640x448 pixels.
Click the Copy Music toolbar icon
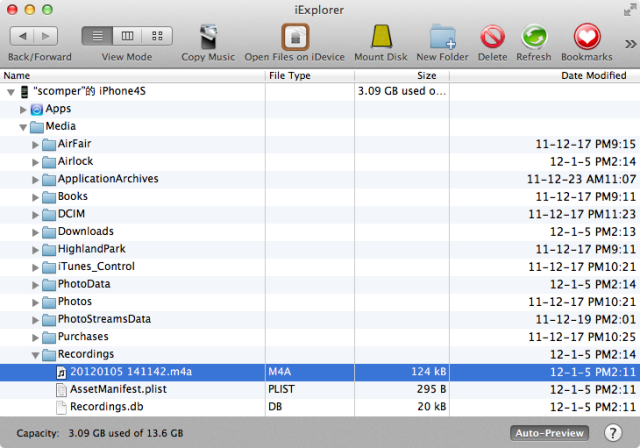208,37
